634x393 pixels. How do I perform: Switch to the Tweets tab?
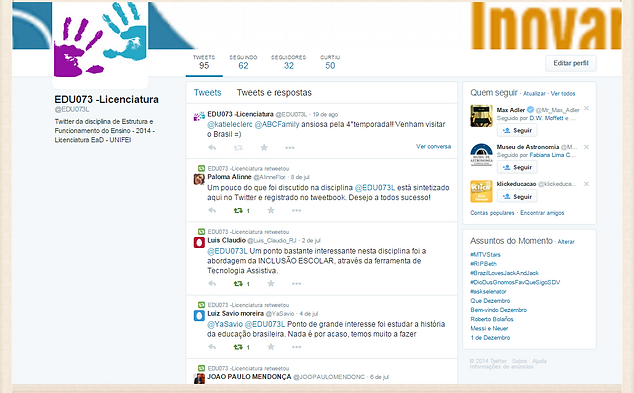[207, 93]
